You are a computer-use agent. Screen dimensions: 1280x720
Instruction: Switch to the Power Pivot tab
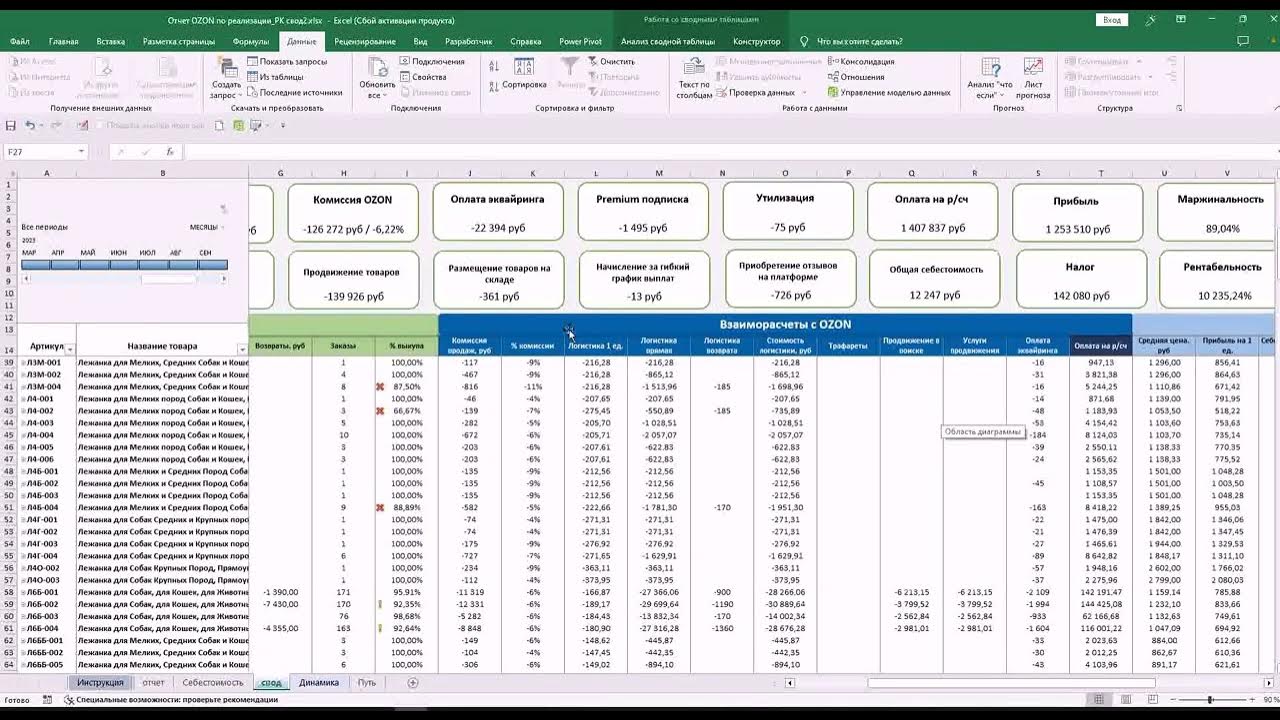[580, 42]
